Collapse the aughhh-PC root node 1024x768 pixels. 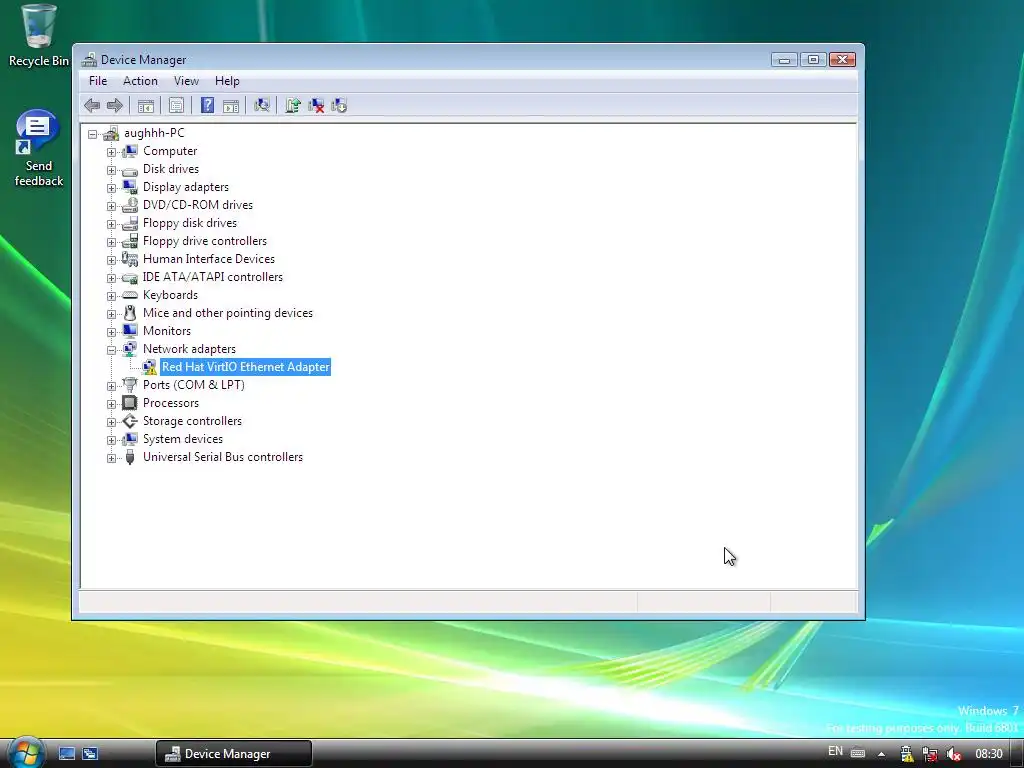click(93, 134)
